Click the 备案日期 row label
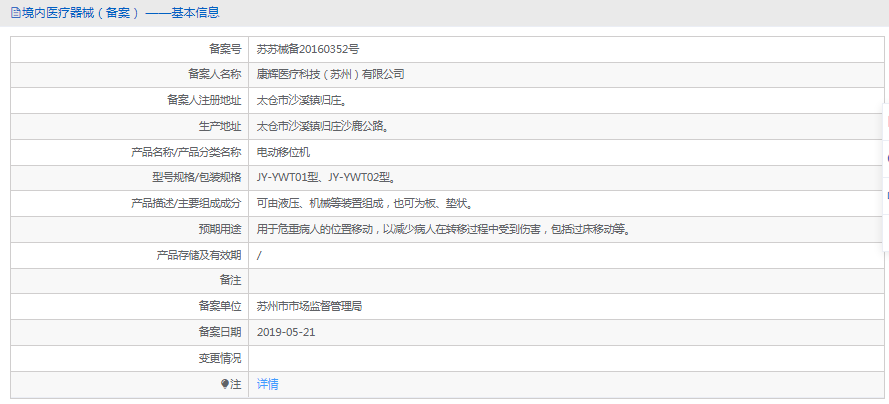The width and height of the screenshot is (889, 404). coord(220,332)
